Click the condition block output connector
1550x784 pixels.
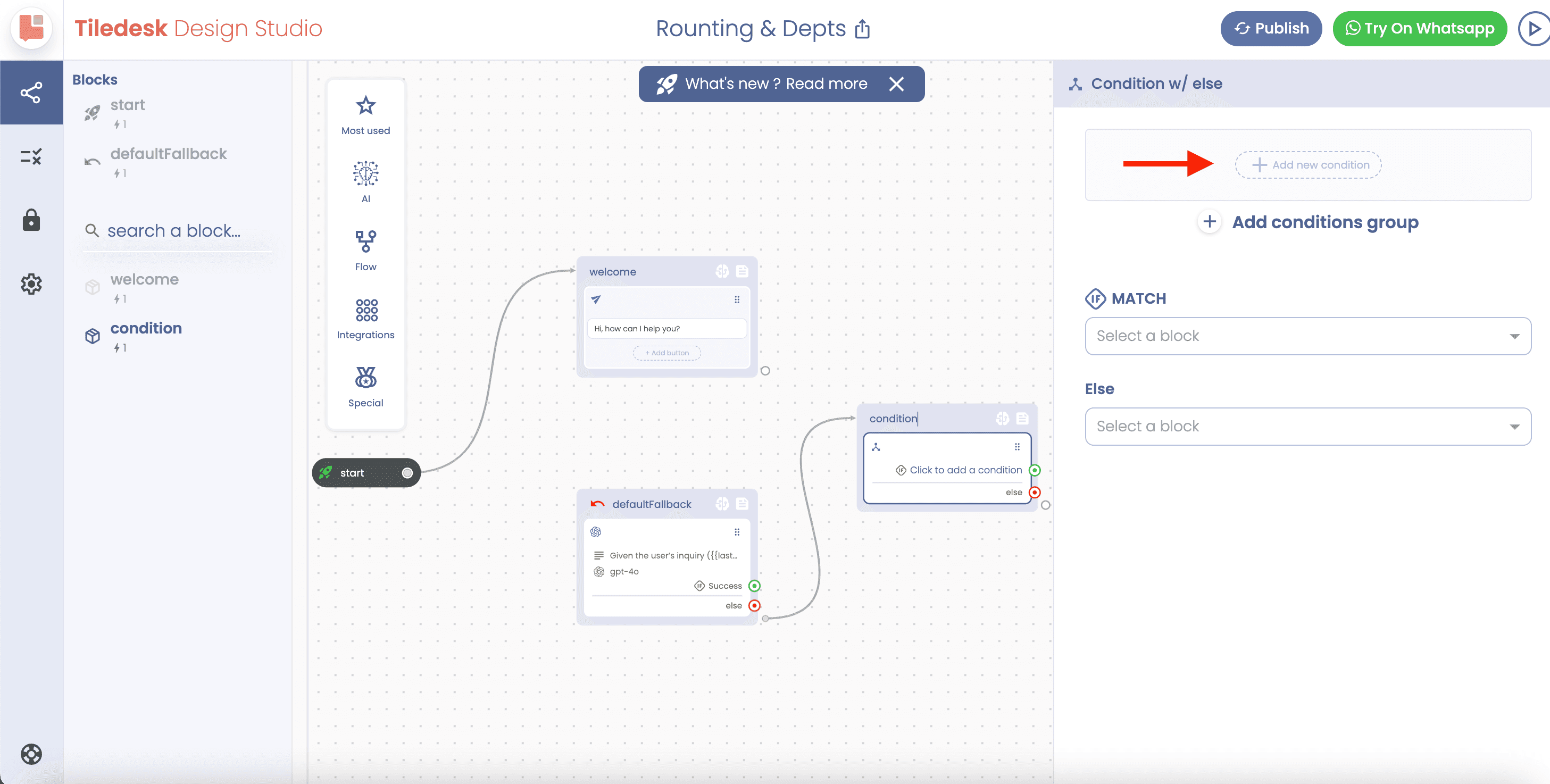pyautogui.click(x=1046, y=505)
